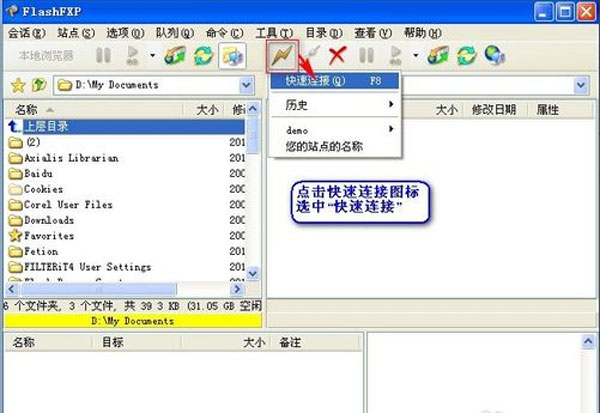Viewport: 600px width, 413px height.
Task: Open the right play button dropdown arrow
Action: 416,56
